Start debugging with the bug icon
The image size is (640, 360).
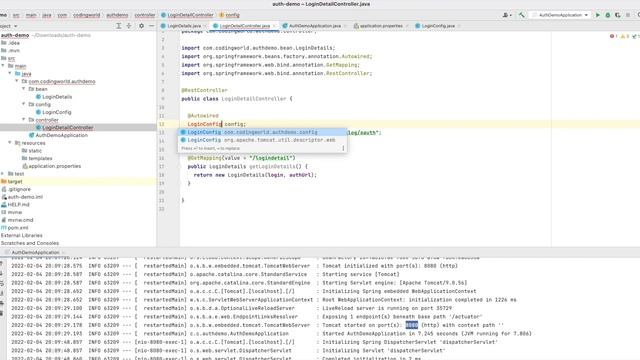[x=607, y=15]
